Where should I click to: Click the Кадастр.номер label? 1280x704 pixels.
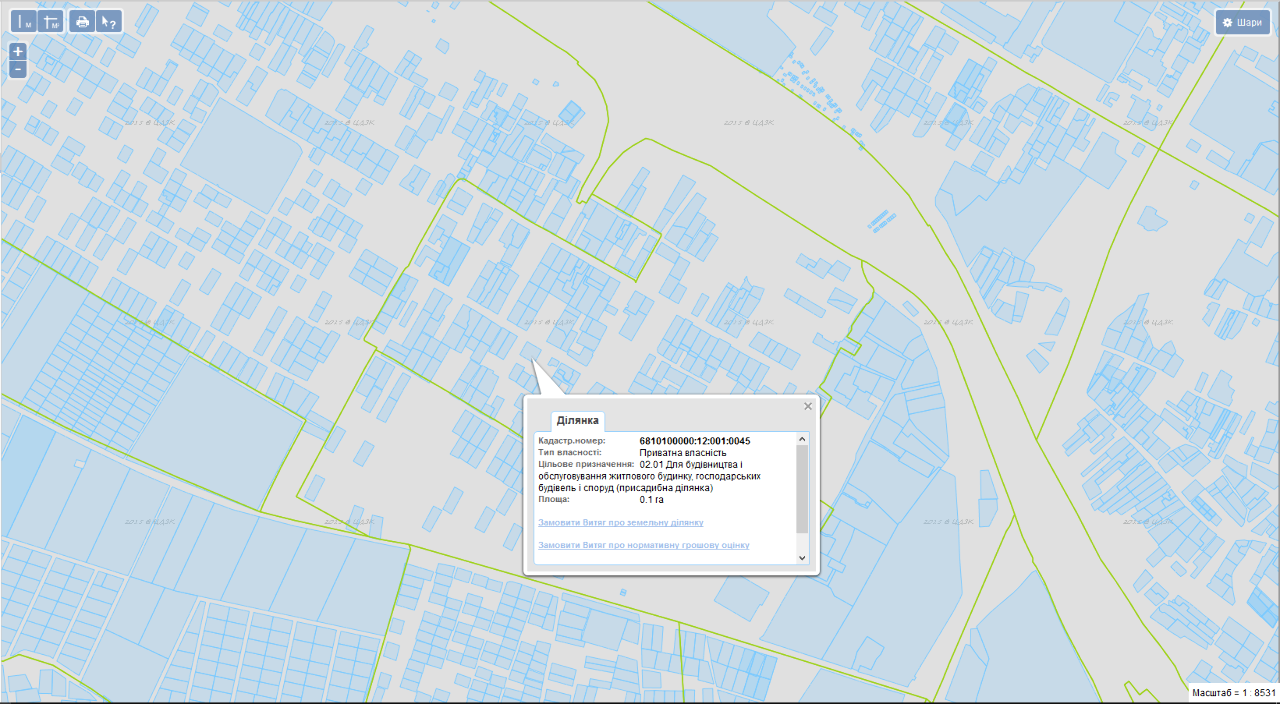(x=572, y=441)
